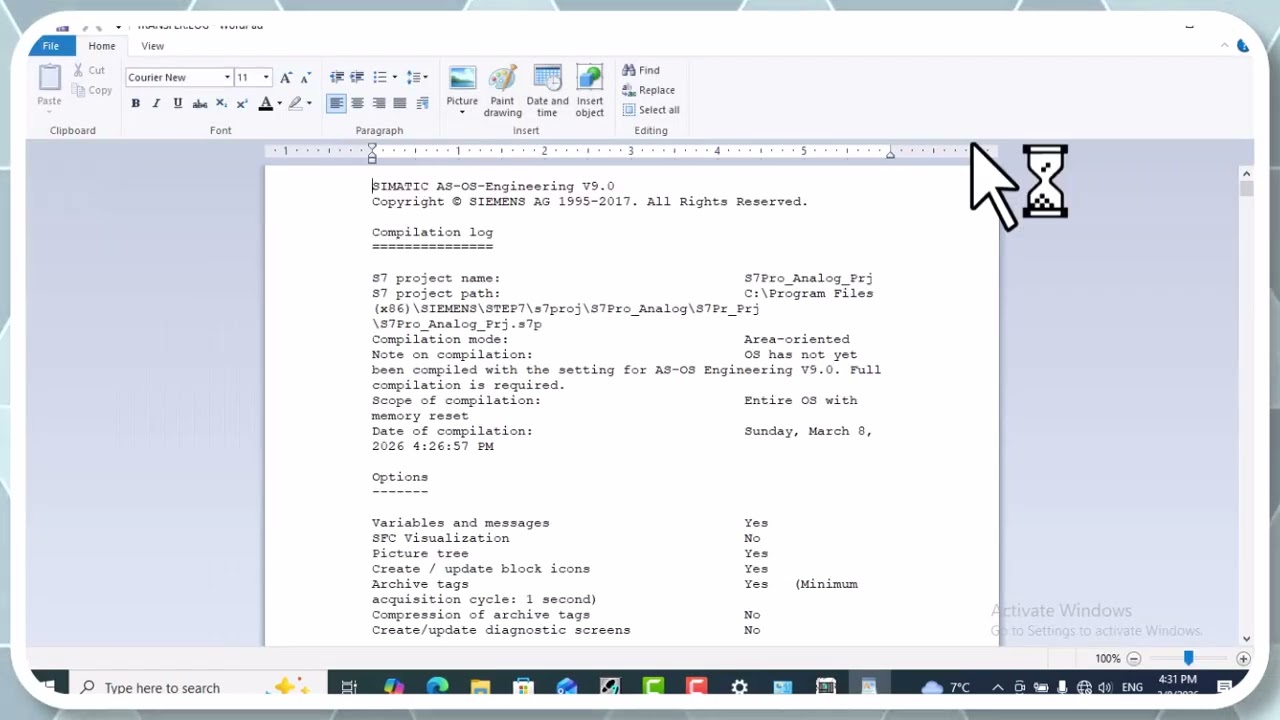Switch to the Home tab

pos(101,46)
